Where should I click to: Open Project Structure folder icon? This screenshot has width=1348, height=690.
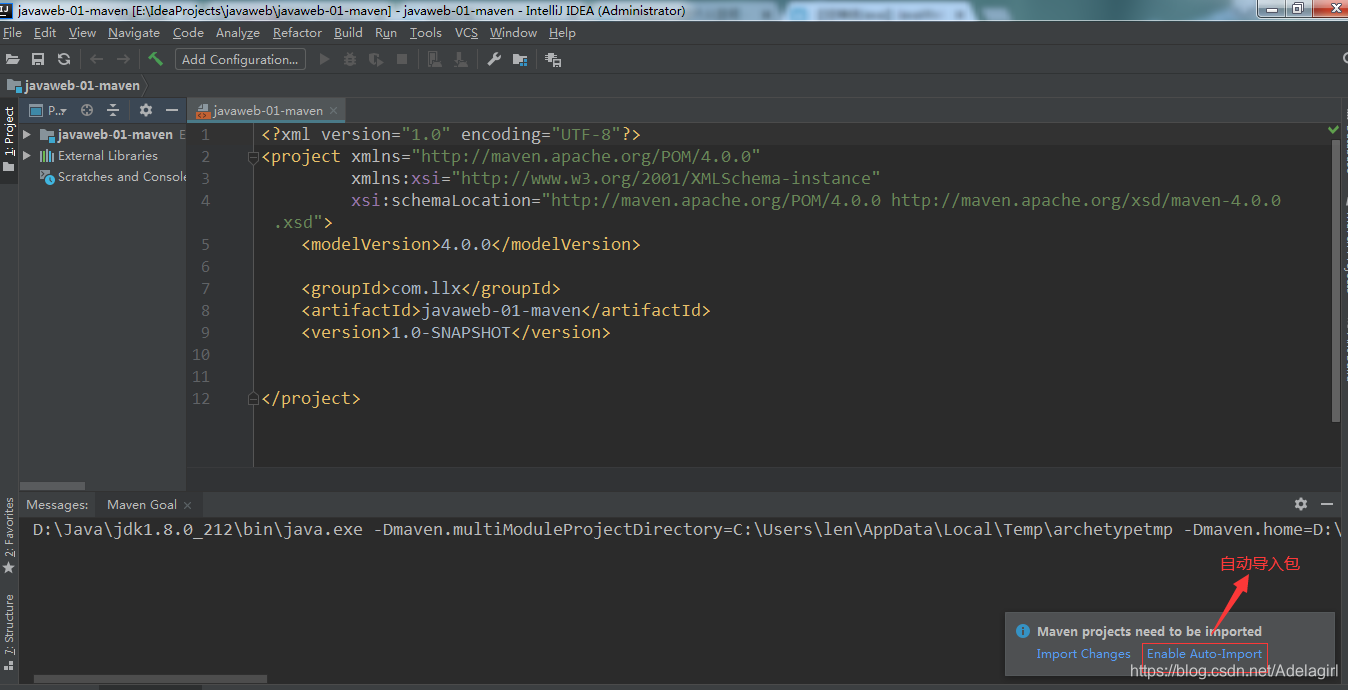coord(520,59)
